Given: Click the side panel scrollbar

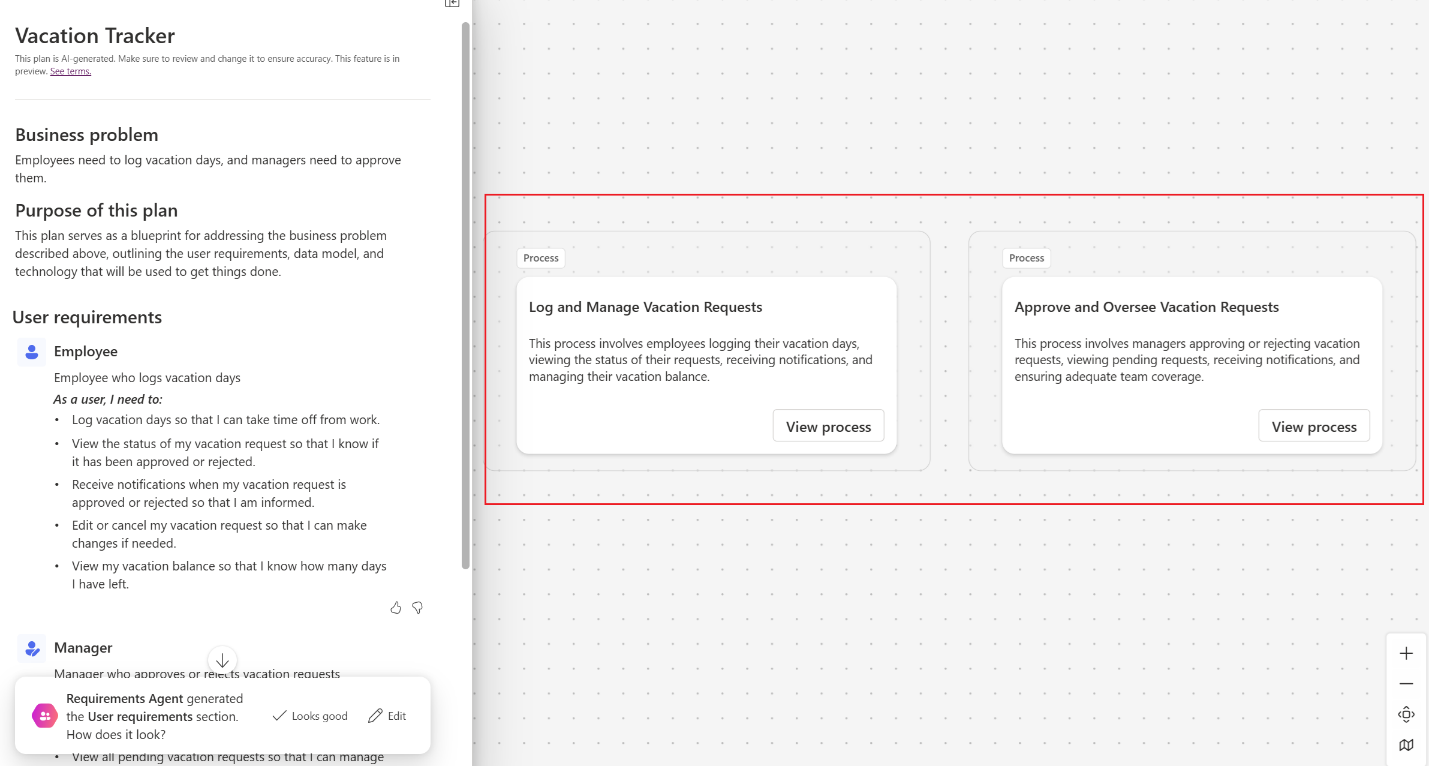Looking at the screenshot, I should point(463,300).
